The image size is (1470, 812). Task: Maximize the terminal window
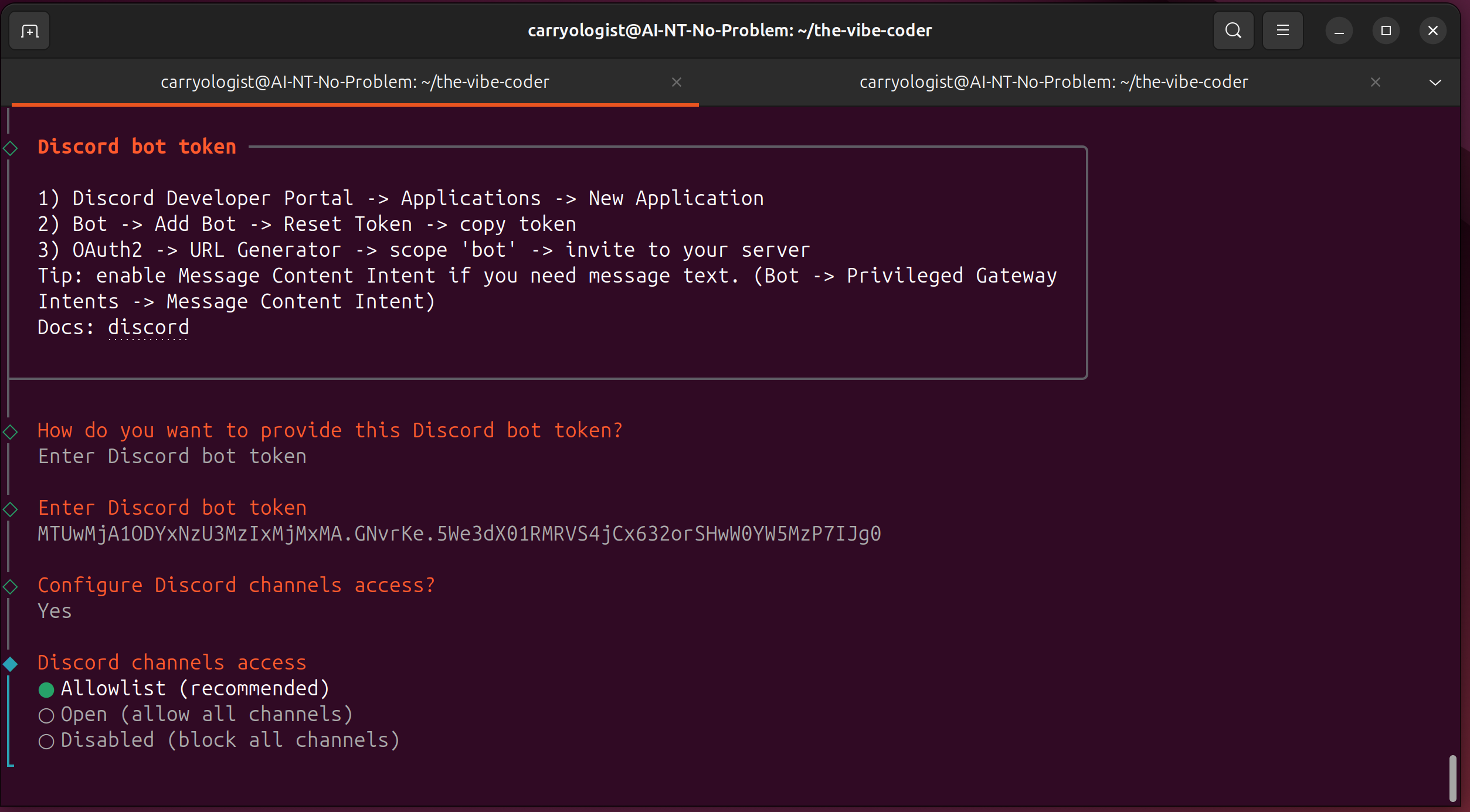(1386, 30)
